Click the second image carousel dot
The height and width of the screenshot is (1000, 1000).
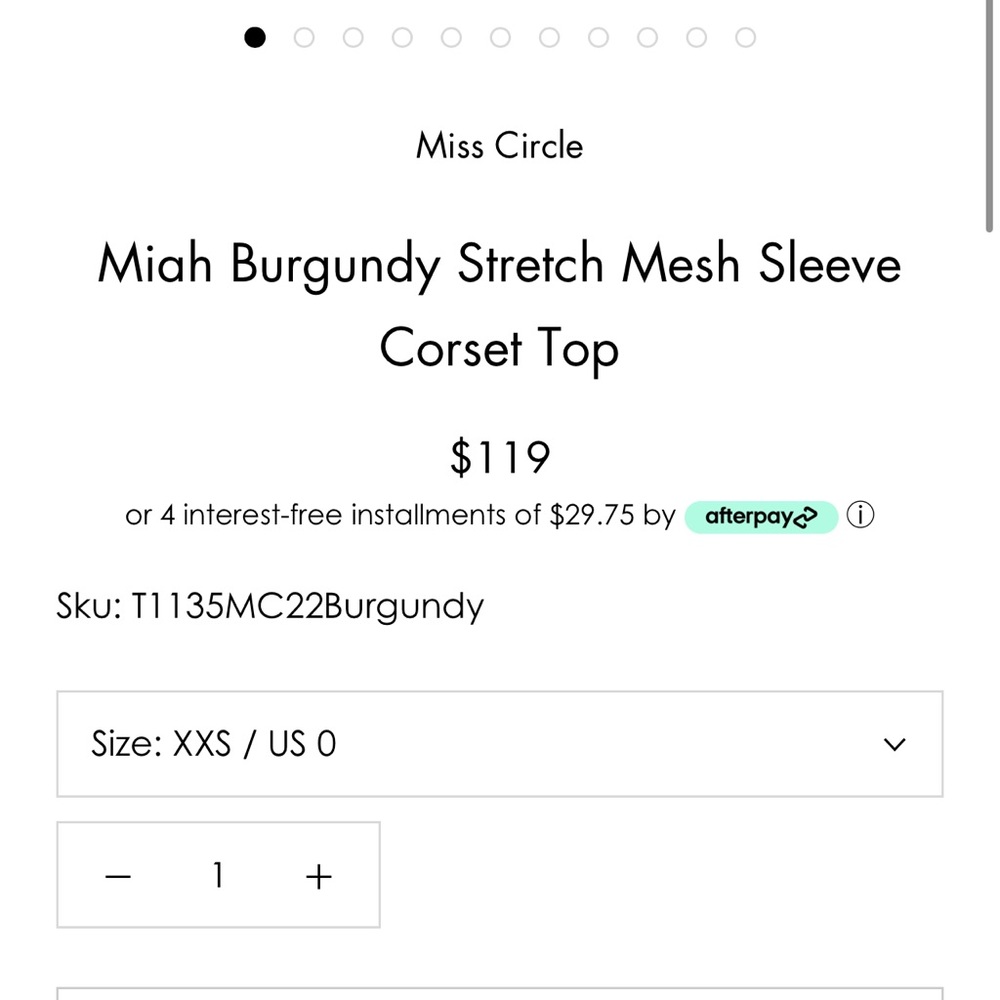305,37
